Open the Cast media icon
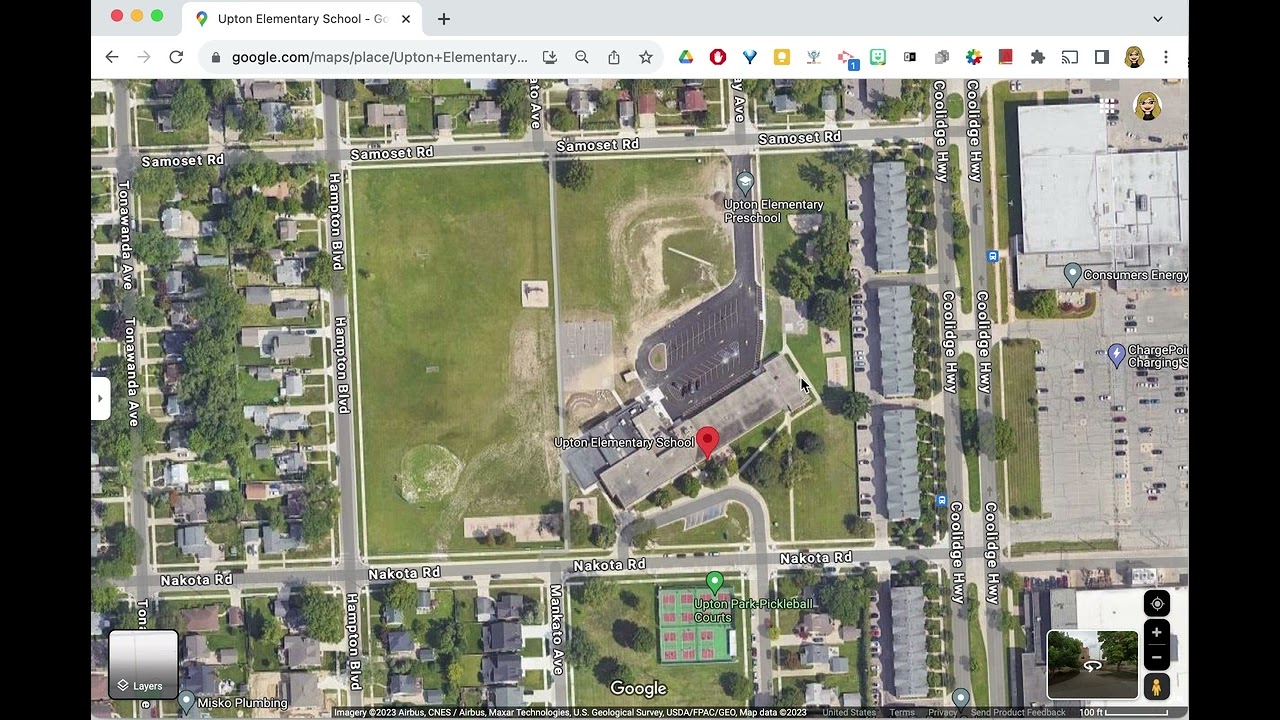The image size is (1280, 720). click(1070, 57)
